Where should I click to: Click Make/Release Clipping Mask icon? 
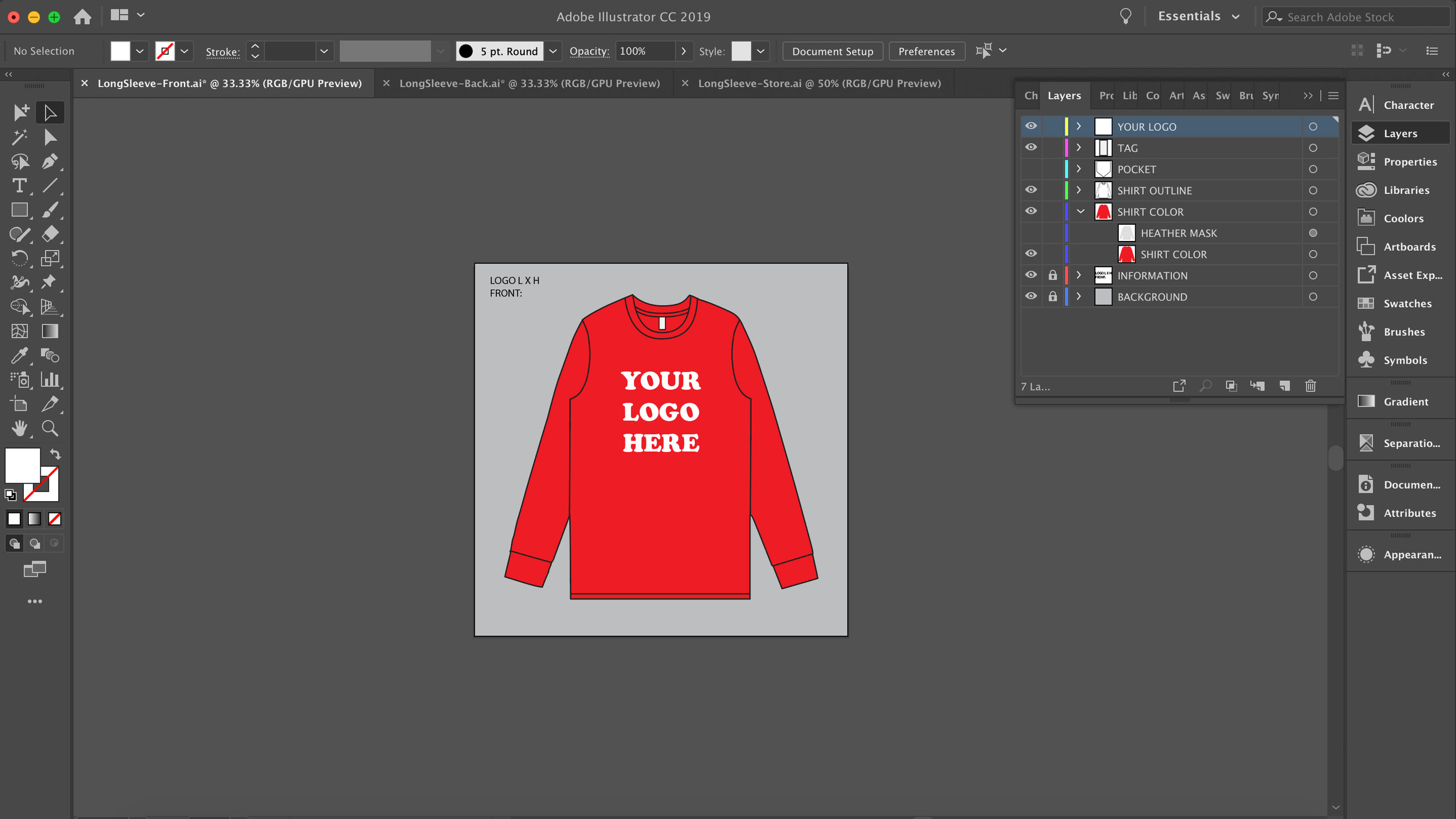coord(1231,386)
